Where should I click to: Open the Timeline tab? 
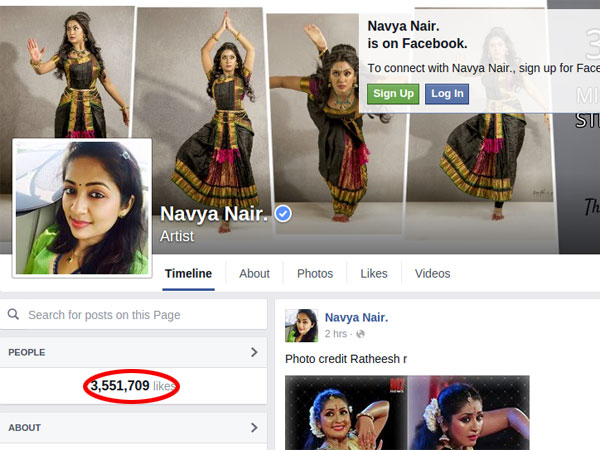coord(188,274)
